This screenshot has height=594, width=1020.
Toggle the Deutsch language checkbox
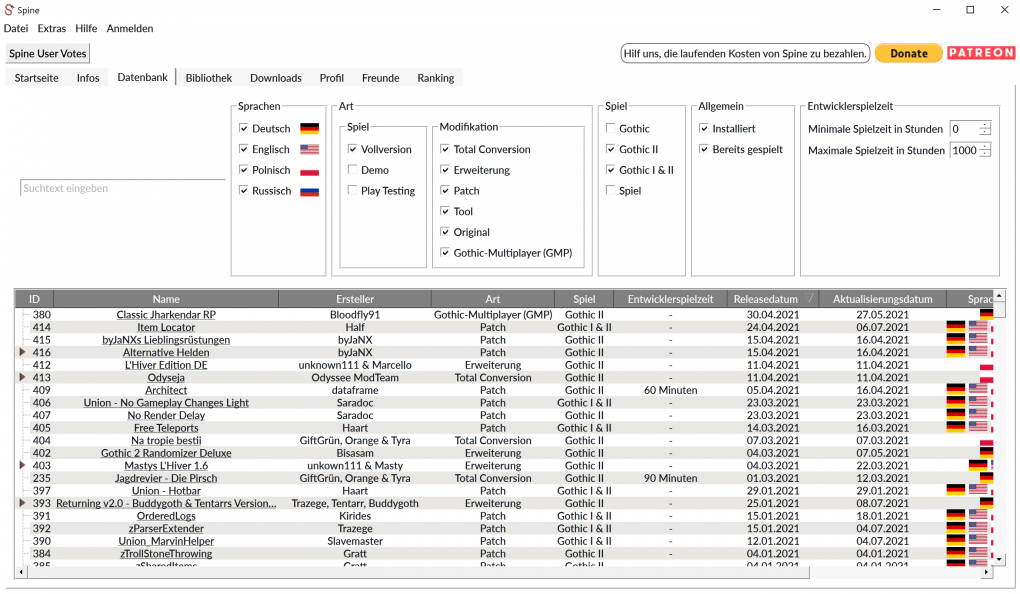pos(244,128)
